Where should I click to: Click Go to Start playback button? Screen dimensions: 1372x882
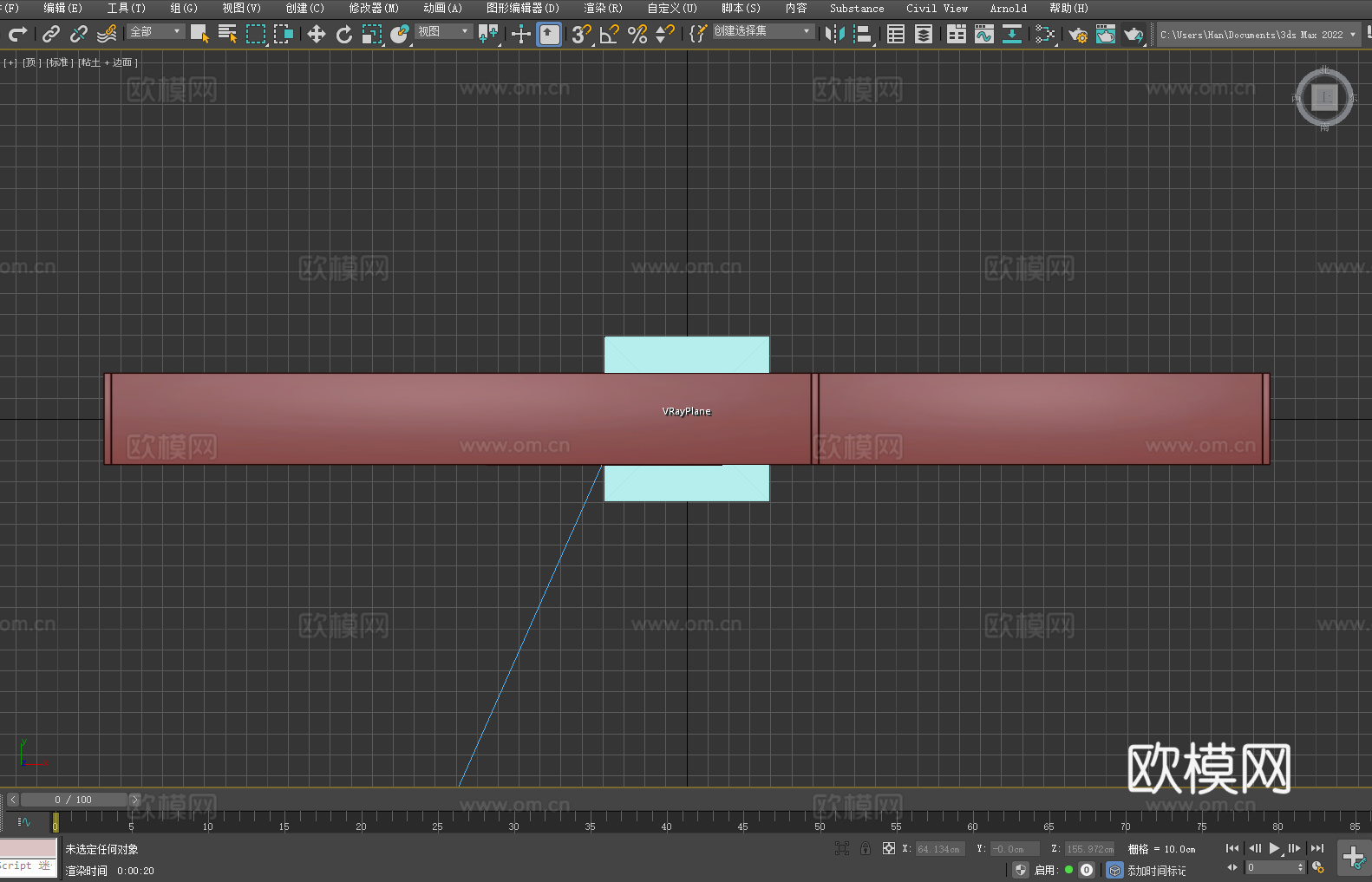point(1232,848)
